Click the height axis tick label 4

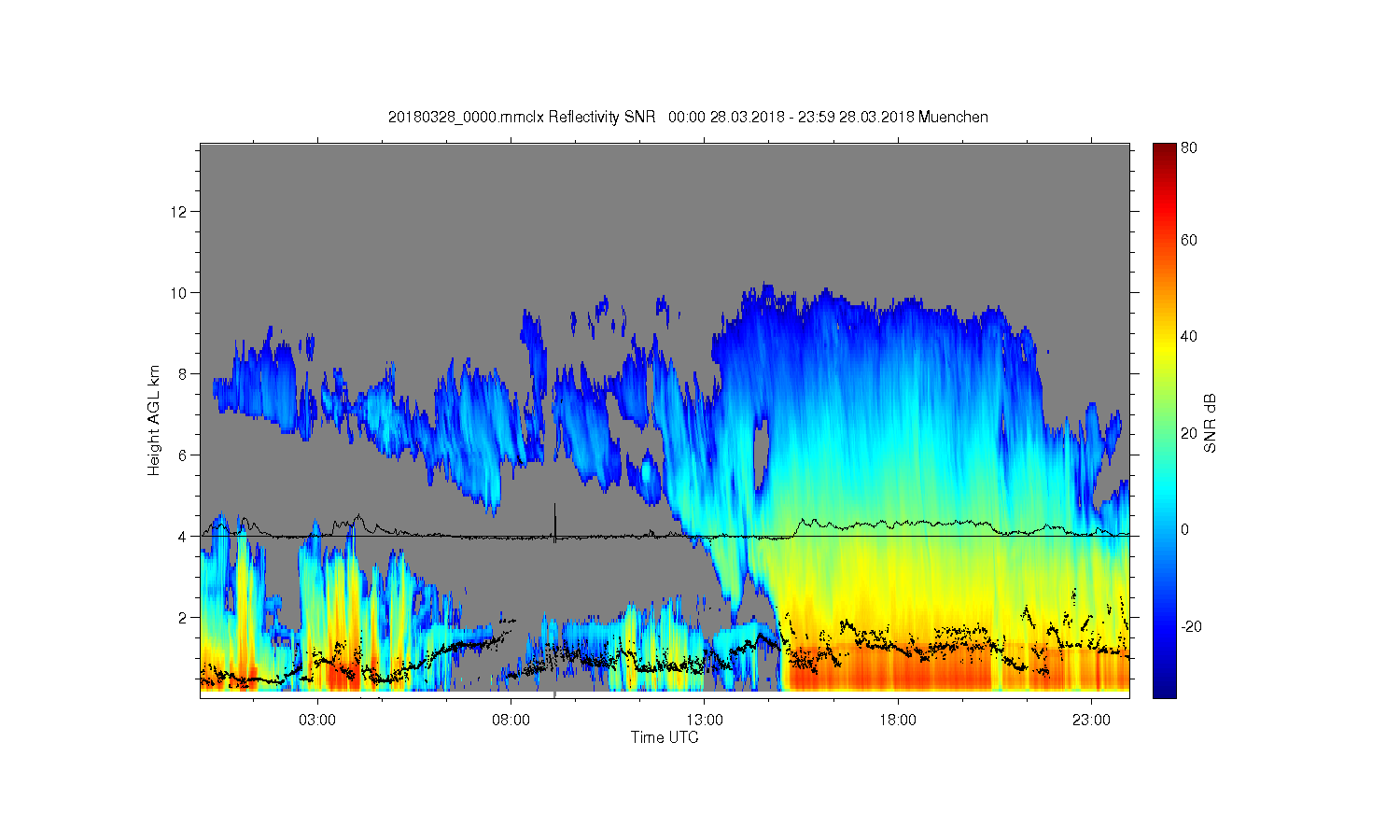pyautogui.click(x=183, y=536)
